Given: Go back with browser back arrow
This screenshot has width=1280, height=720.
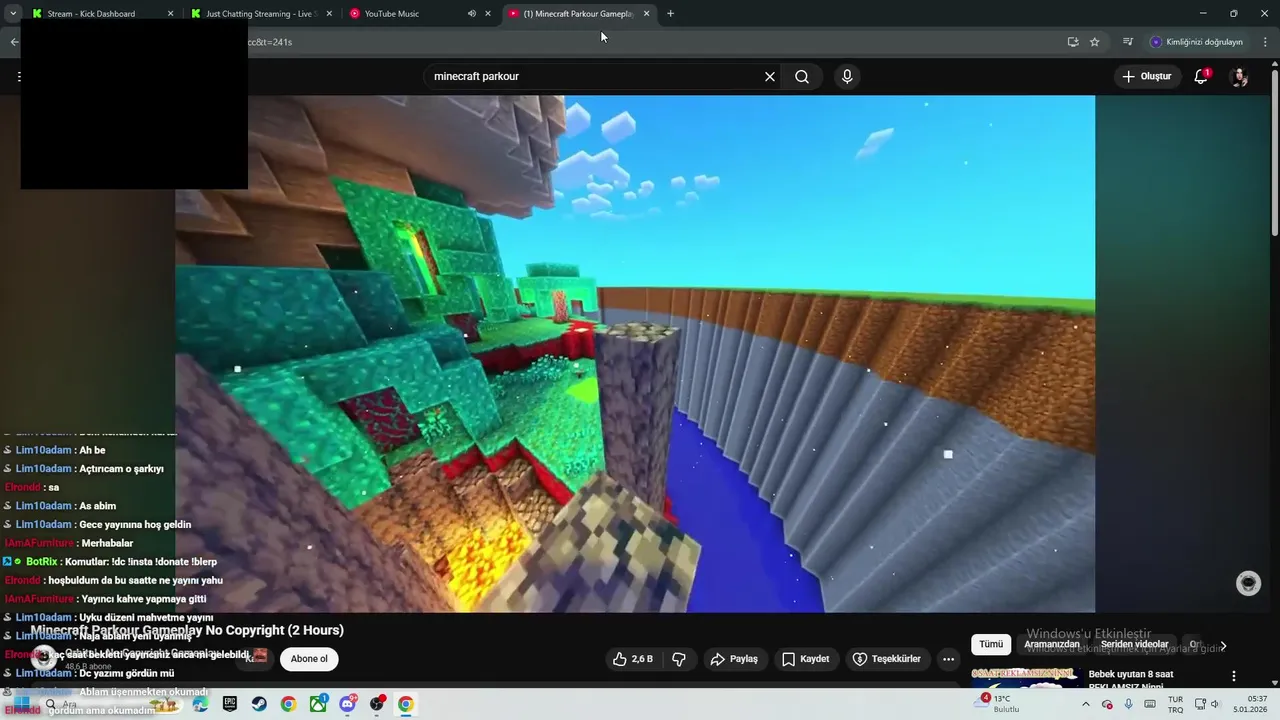Looking at the screenshot, I should coord(14,42).
